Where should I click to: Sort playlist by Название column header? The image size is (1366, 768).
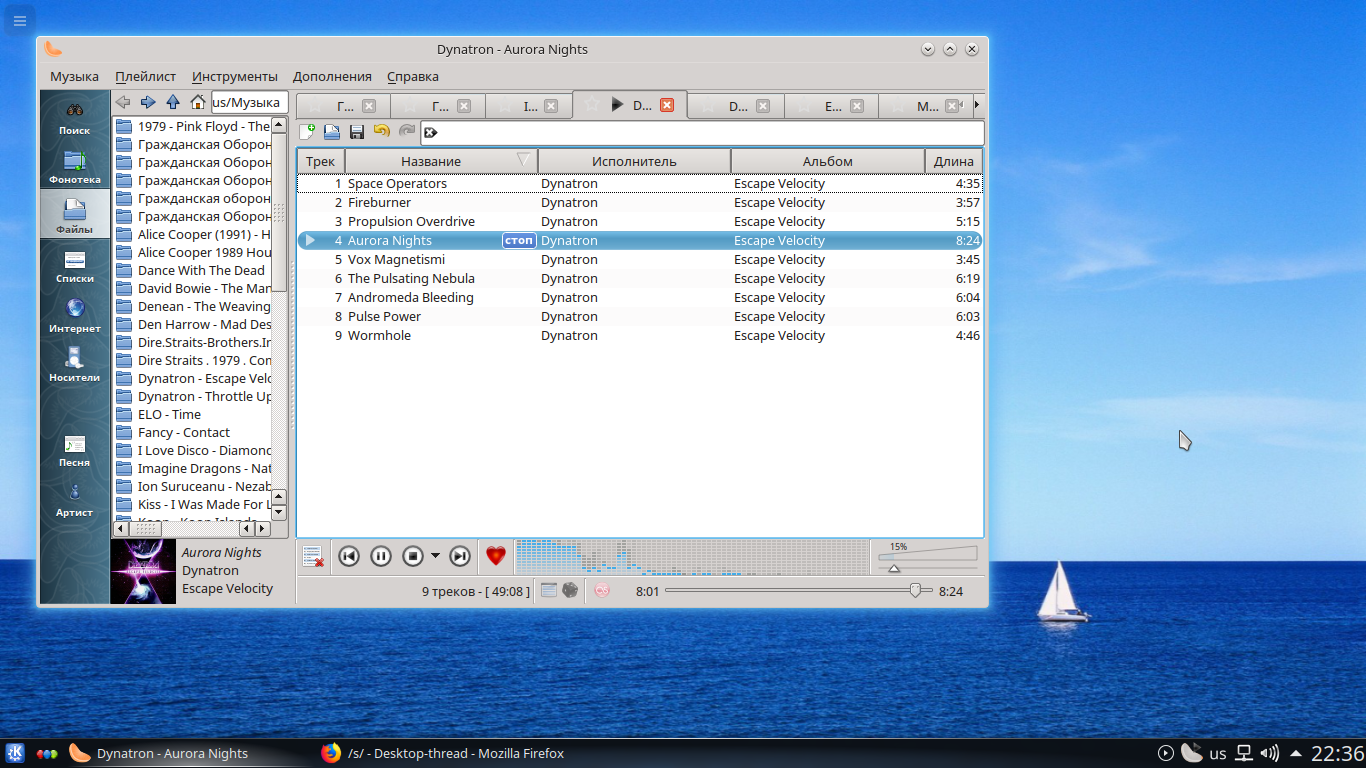431,161
